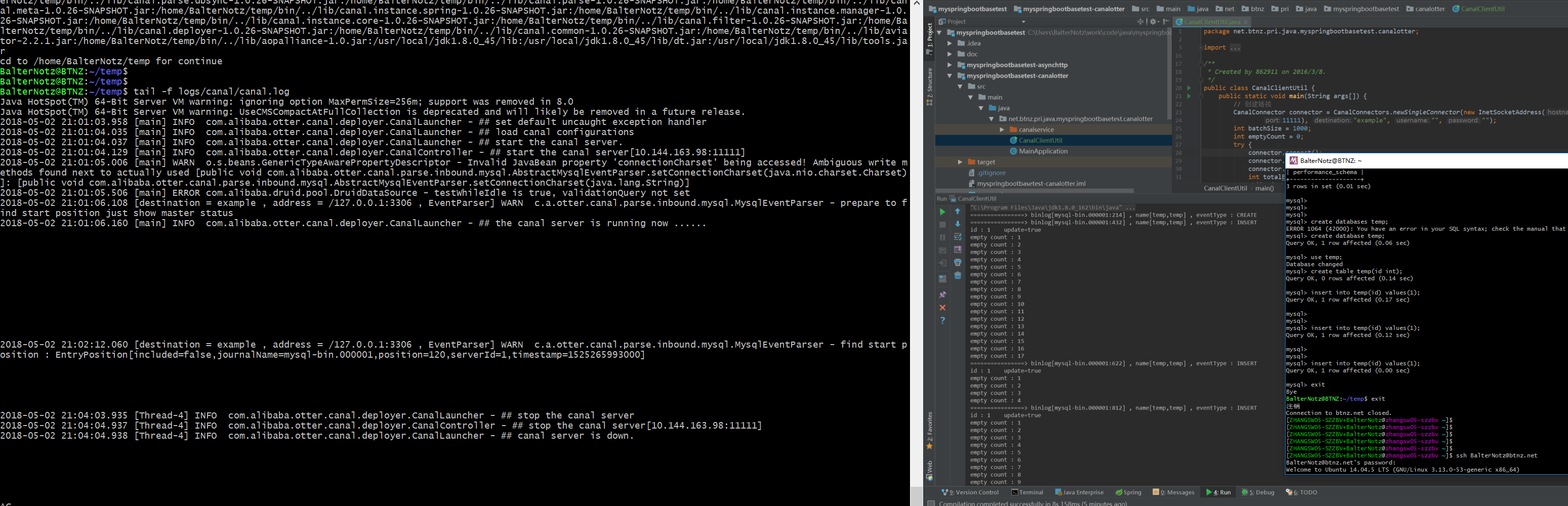Viewport: 1568px width, 506px height.
Task: Click the clear-all trash icon in Run console
Action: (x=958, y=275)
